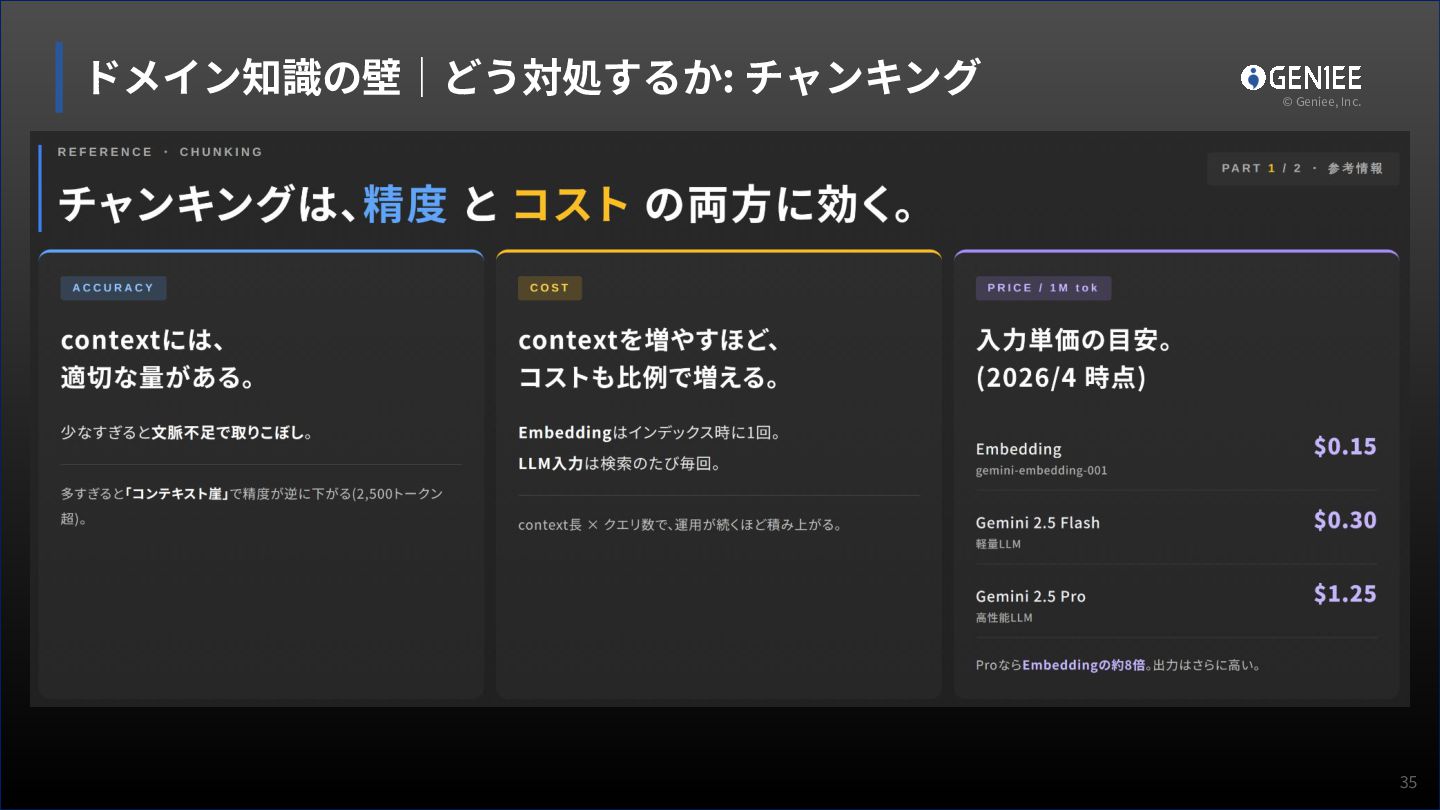Click the '(2026/4 時点)' date text

(1061, 378)
